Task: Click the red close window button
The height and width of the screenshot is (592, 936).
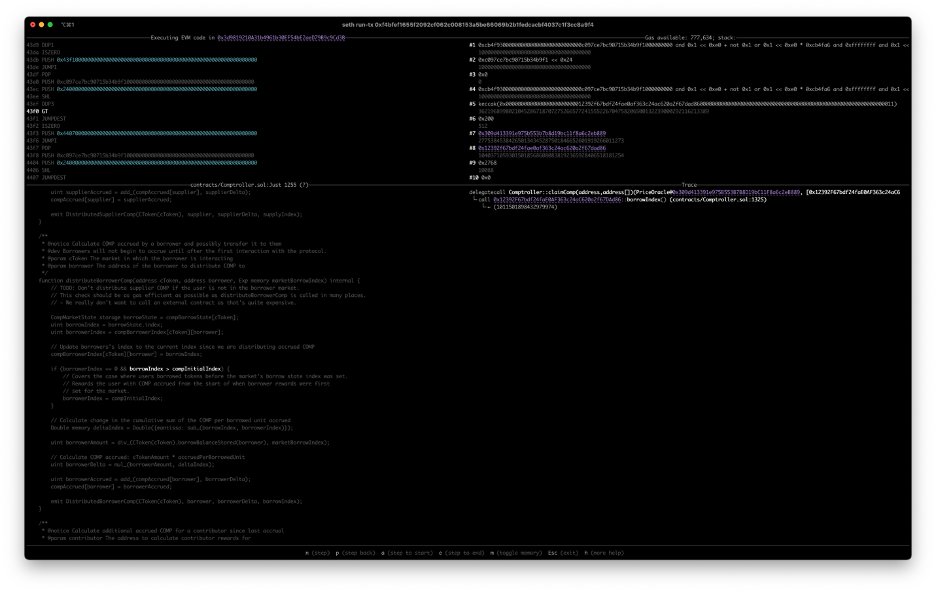Action: point(33,24)
